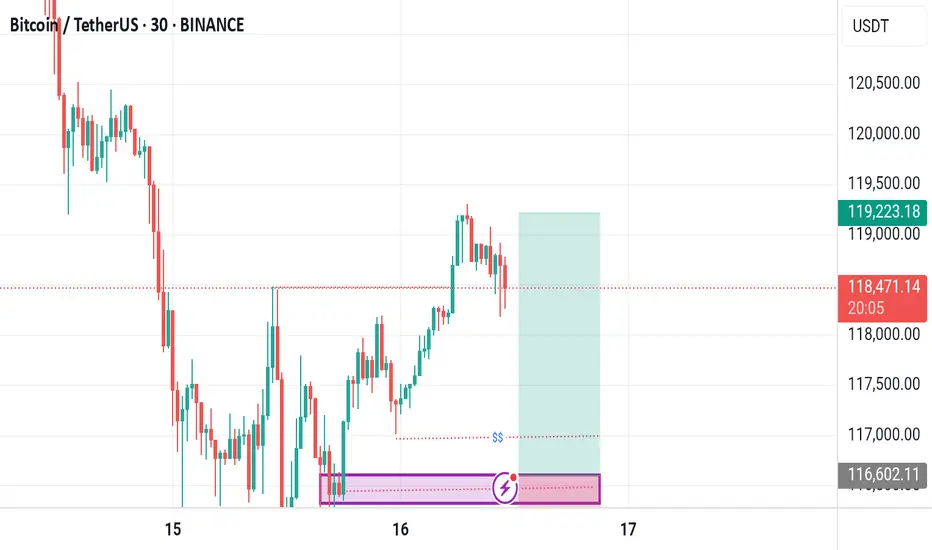
Task: Click the red stop-loss zone of position
Action: click(x=559, y=489)
